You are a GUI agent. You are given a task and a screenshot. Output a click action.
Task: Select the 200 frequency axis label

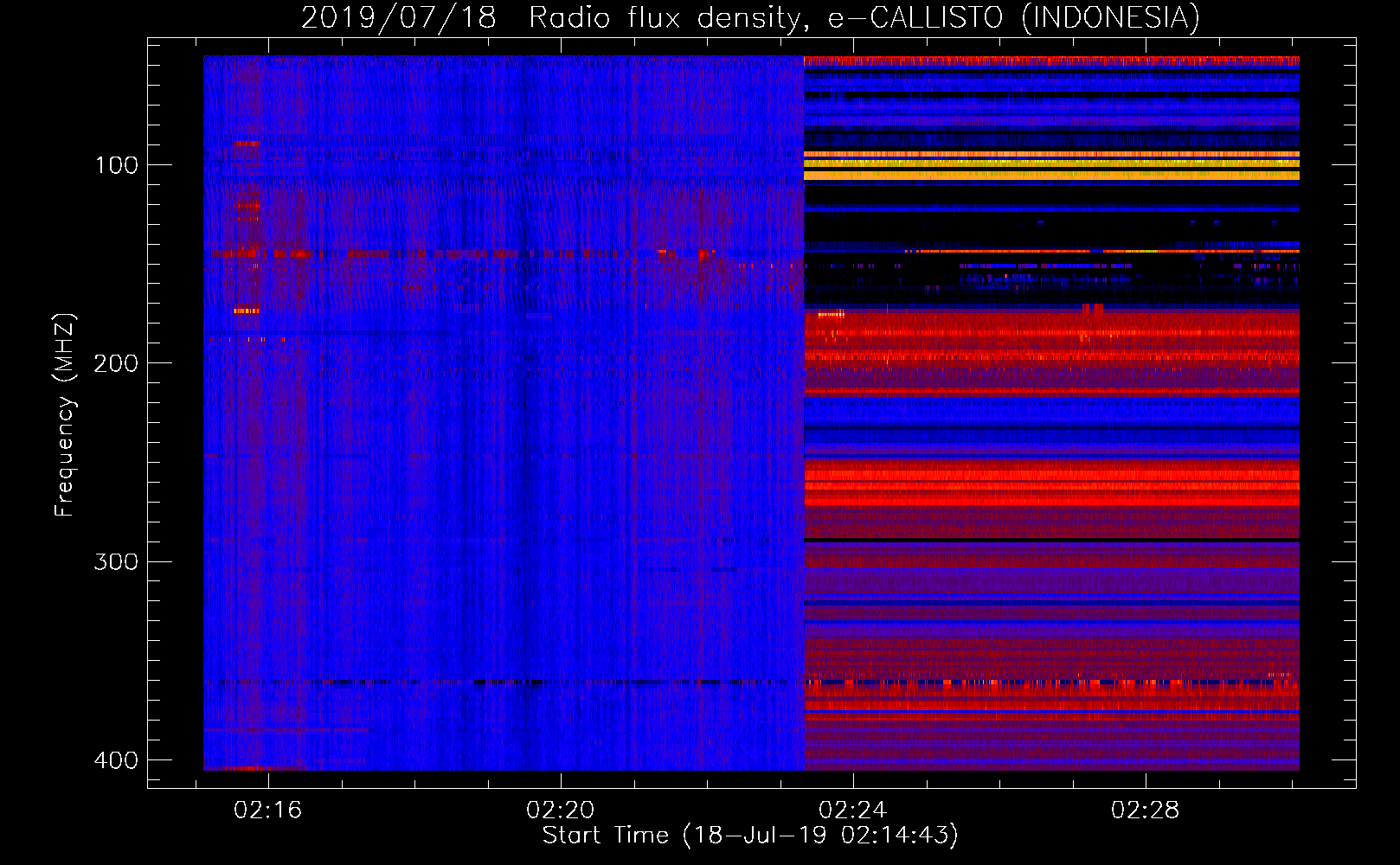click(x=116, y=363)
